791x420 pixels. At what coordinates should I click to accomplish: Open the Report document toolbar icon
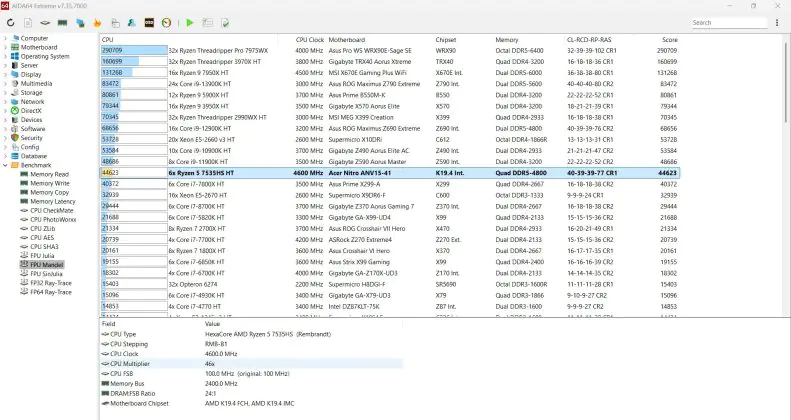pyautogui.click(x=28, y=23)
